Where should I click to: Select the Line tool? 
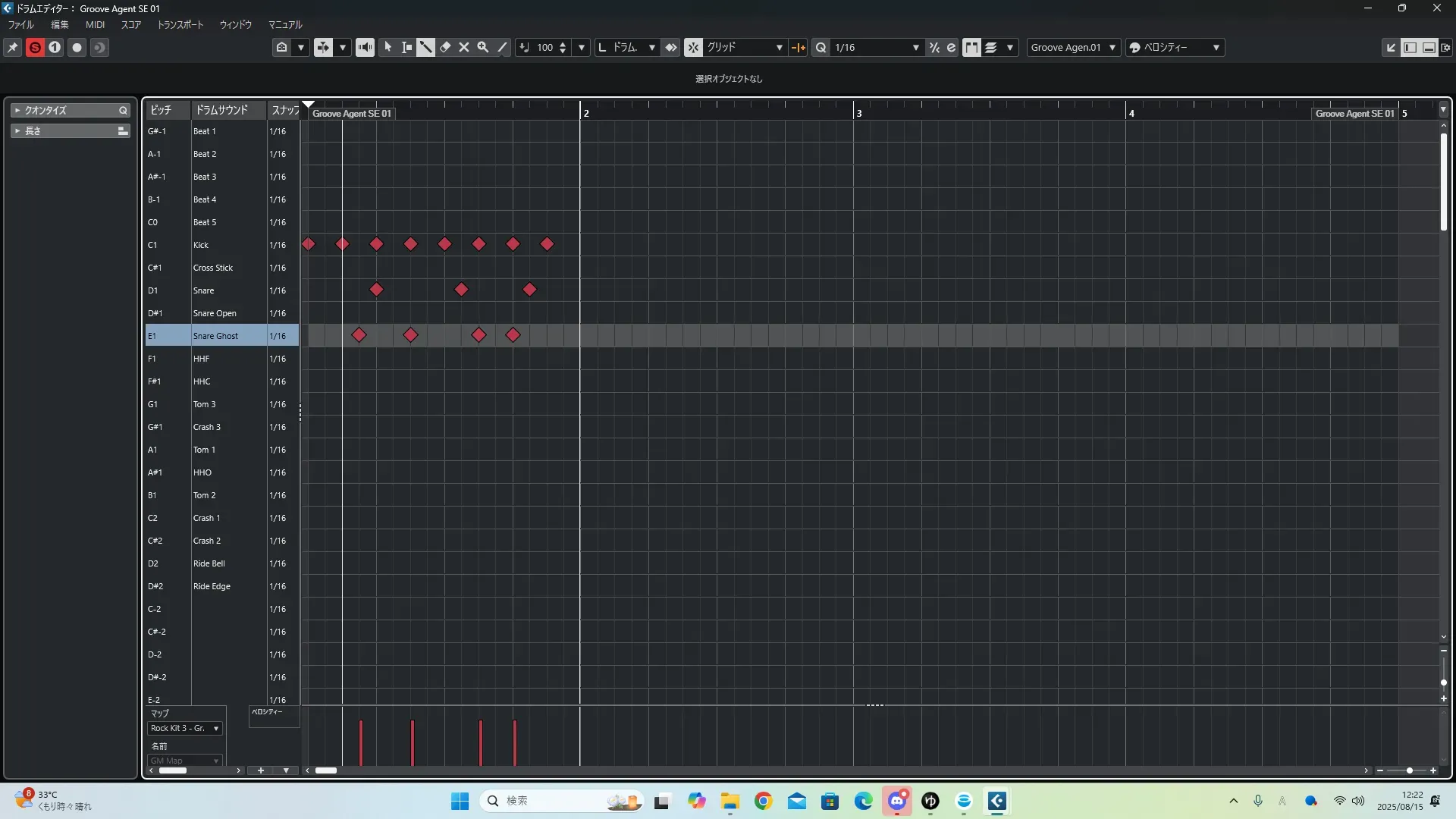click(502, 47)
